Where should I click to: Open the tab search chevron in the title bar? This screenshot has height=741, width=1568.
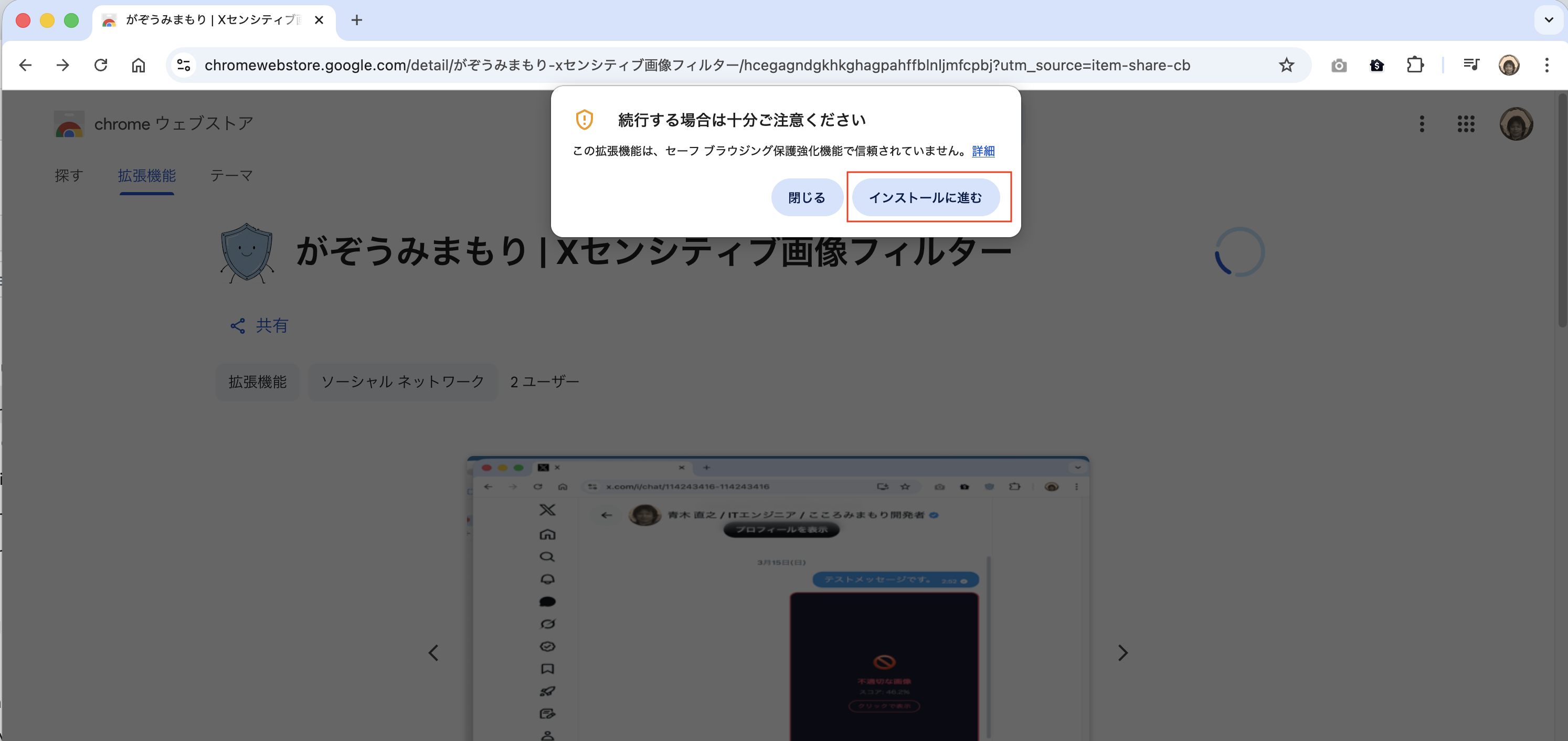(x=1548, y=20)
